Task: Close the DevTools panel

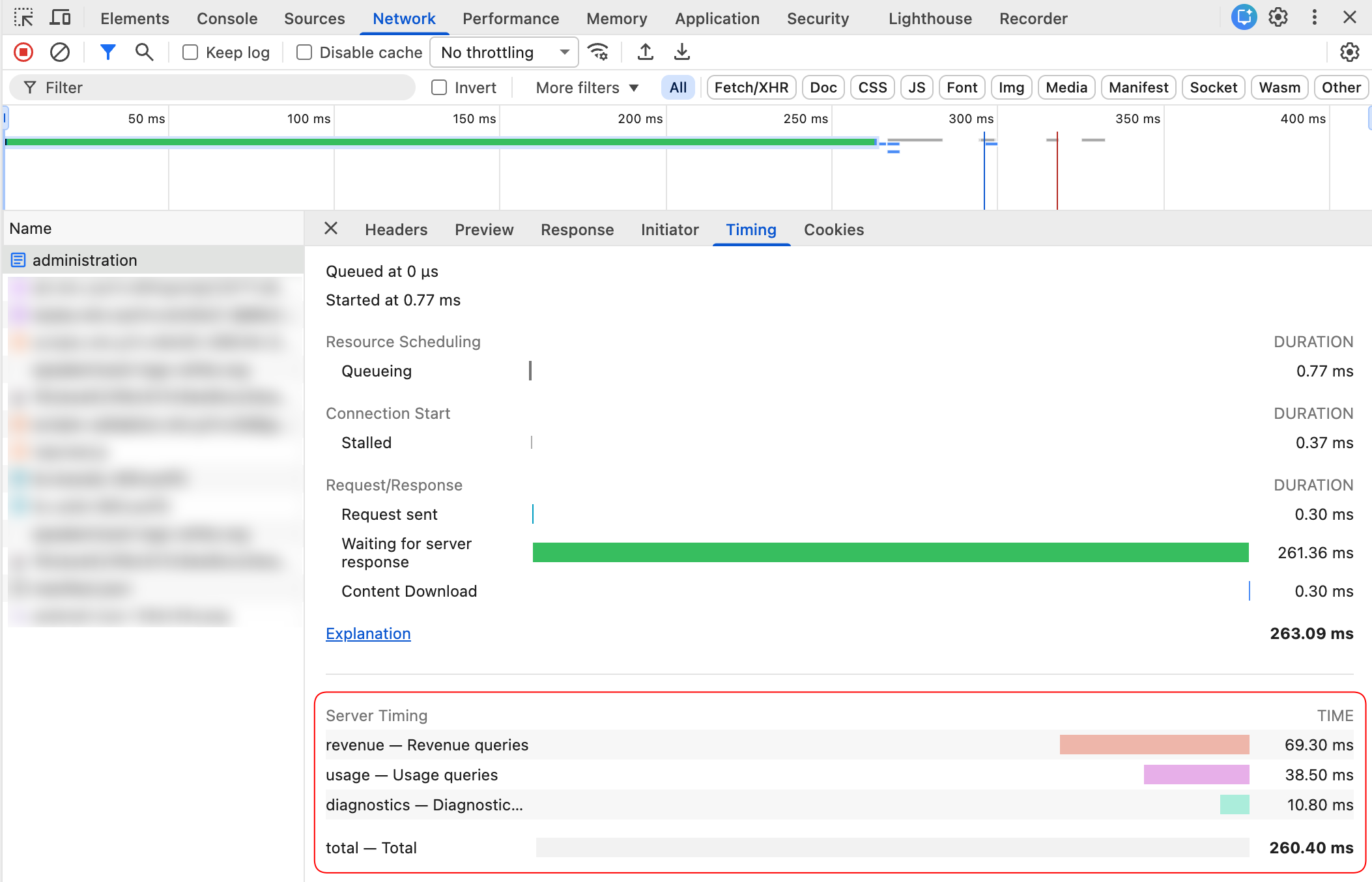Action: click(x=1350, y=18)
